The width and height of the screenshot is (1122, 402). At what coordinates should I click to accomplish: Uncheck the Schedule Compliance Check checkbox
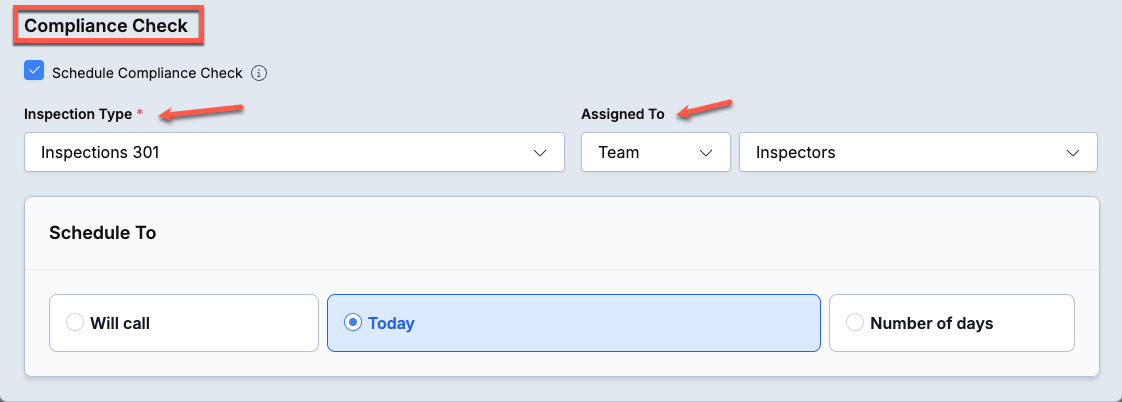pyautogui.click(x=34, y=71)
